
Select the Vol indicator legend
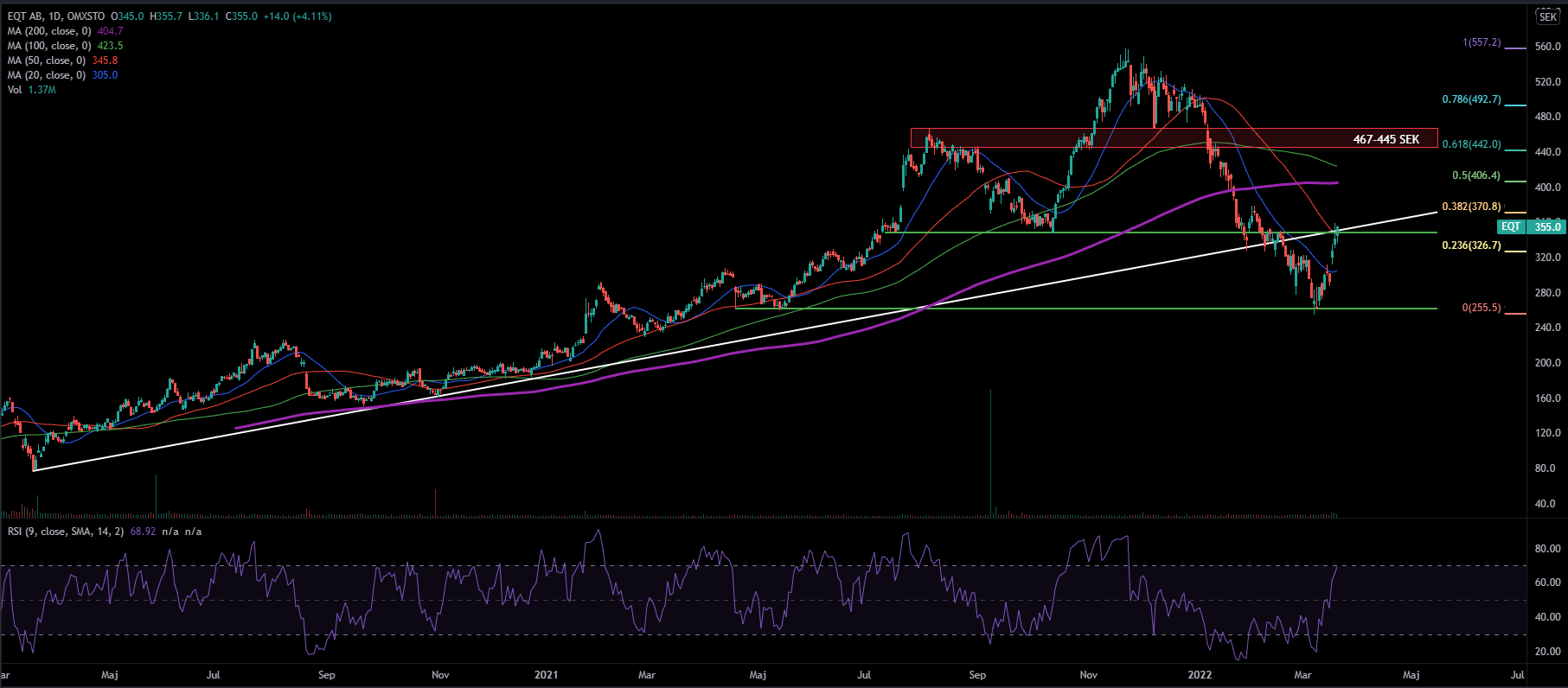pos(15,90)
